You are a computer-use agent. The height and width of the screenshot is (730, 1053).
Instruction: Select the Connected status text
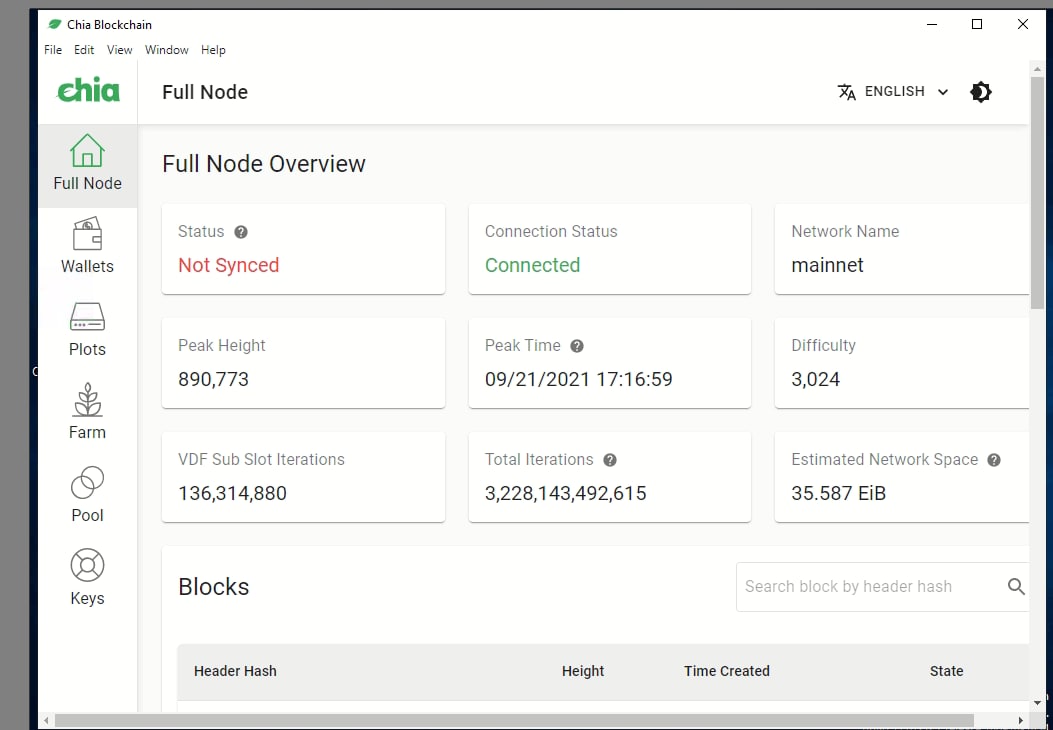click(533, 265)
